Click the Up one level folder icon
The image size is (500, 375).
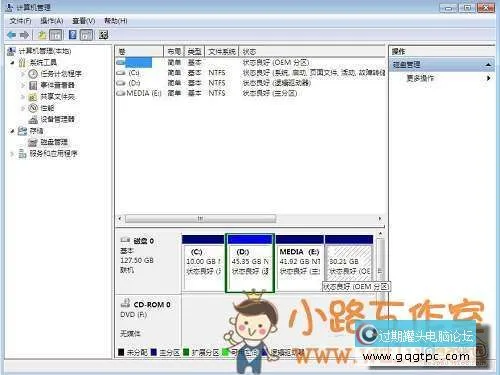[x=42, y=35]
